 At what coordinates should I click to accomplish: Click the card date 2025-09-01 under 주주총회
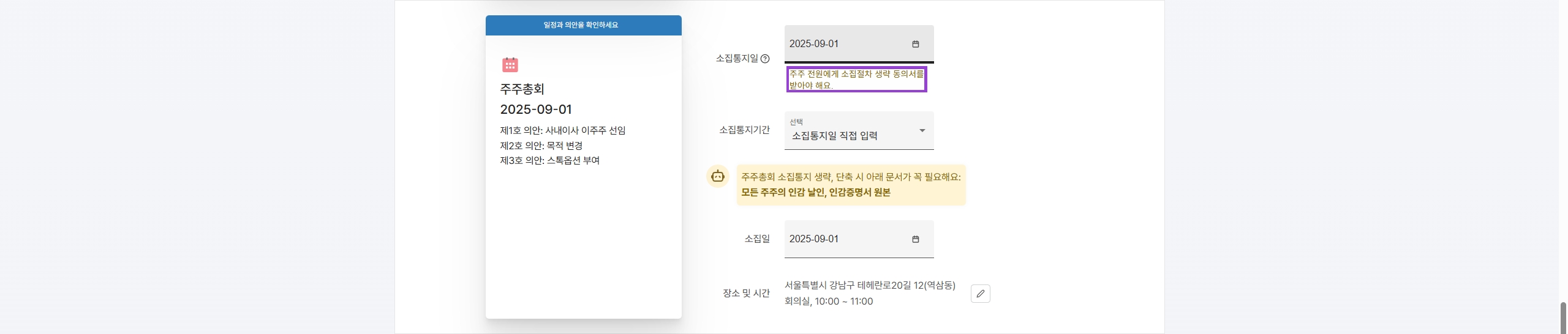[x=536, y=109]
